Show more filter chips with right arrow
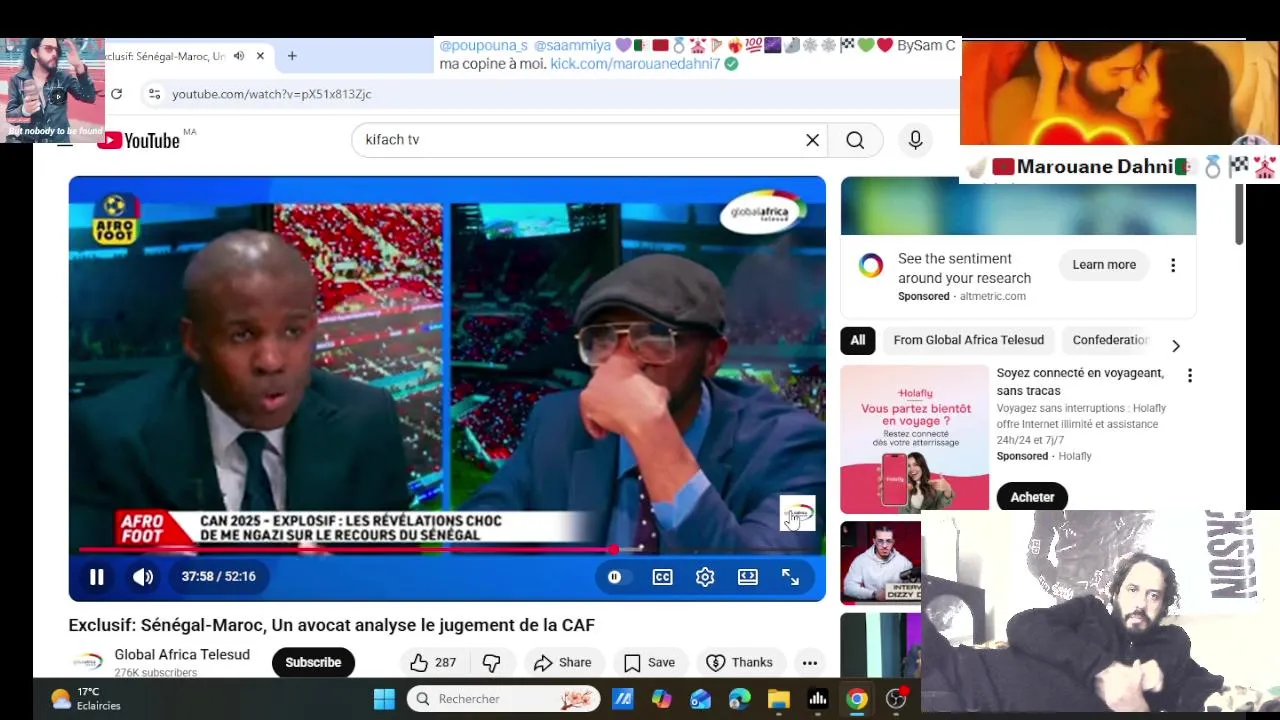Viewport: 1280px width, 720px height. click(x=1176, y=346)
